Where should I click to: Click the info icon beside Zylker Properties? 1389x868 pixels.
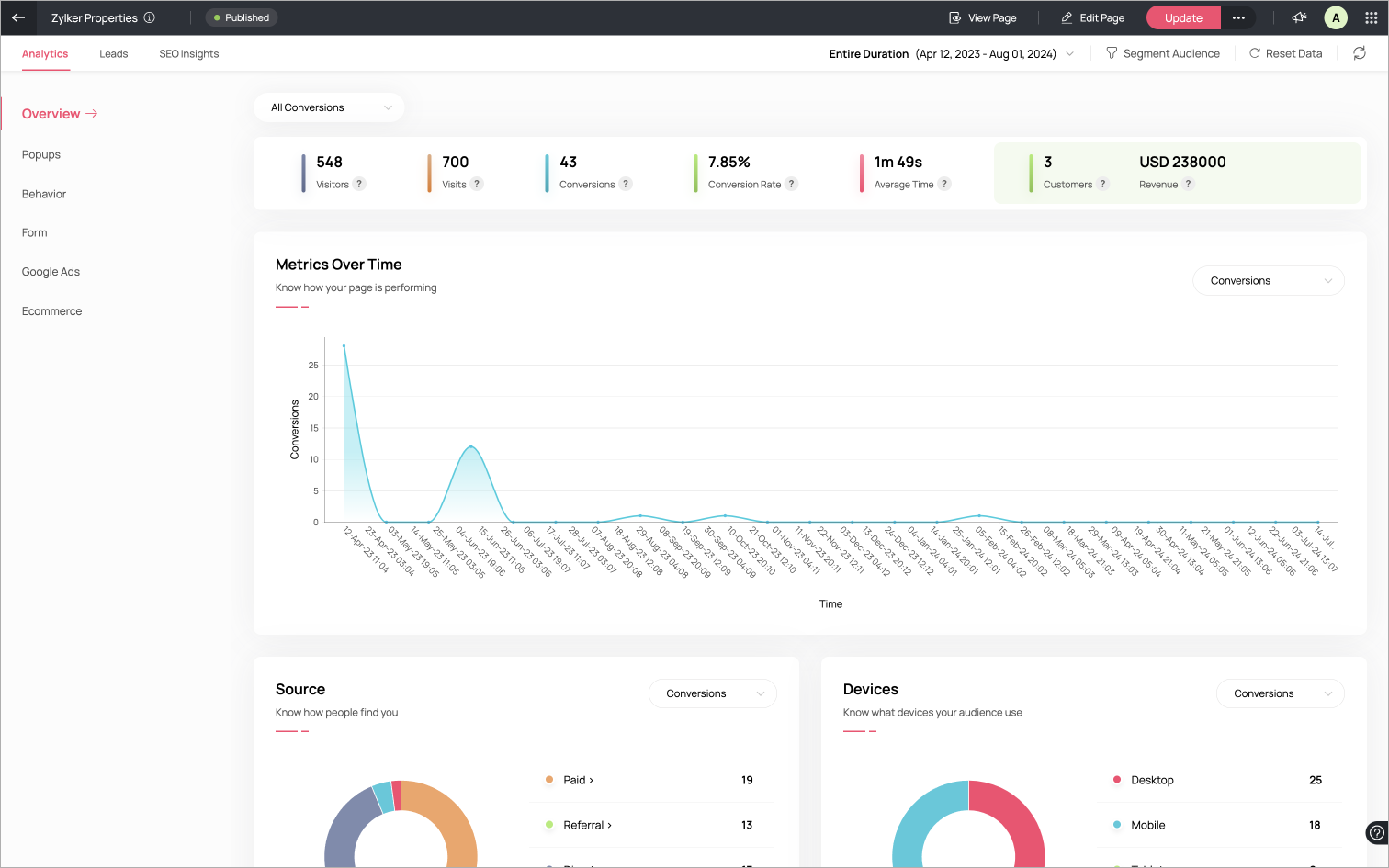tap(150, 17)
